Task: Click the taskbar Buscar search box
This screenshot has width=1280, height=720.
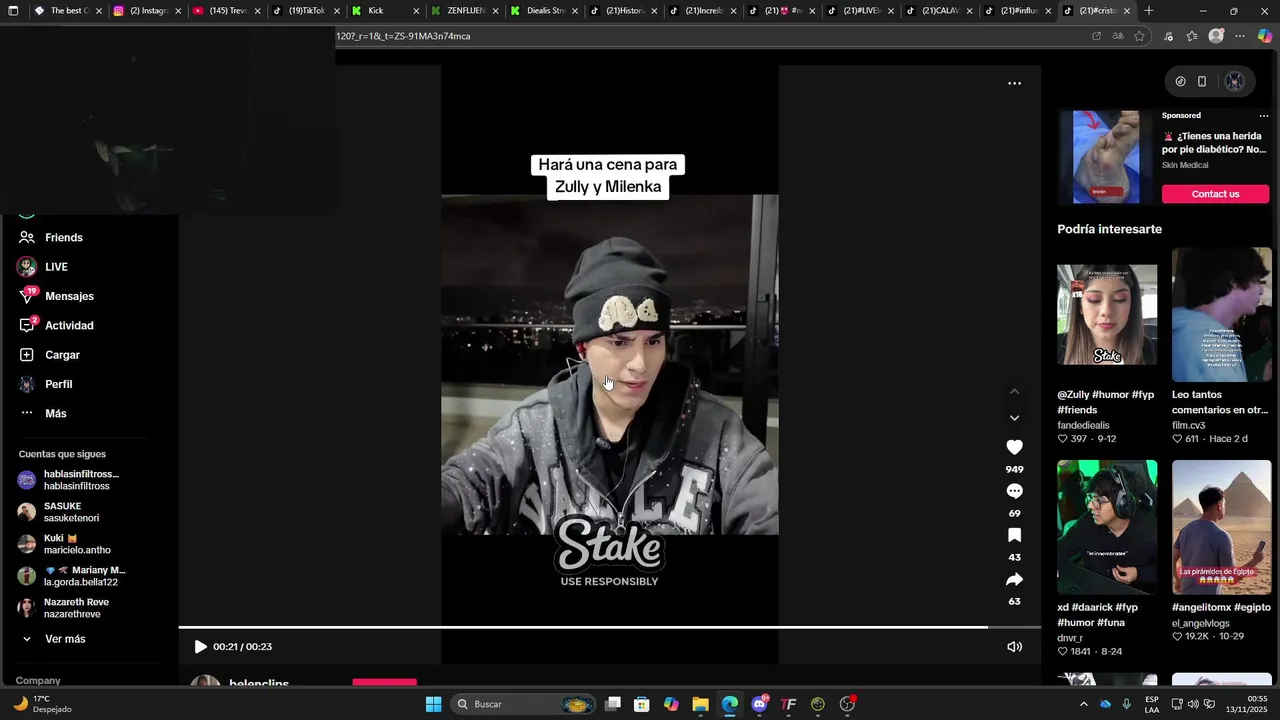Action: coord(523,704)
